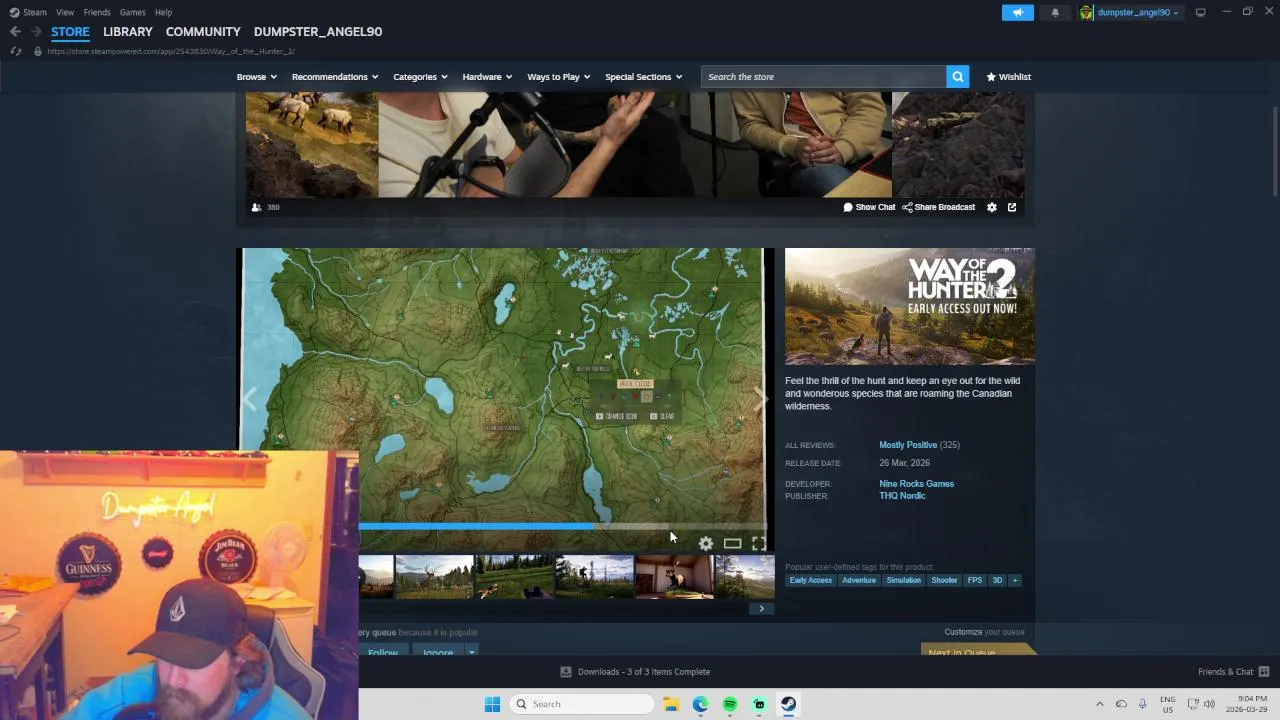Expand the Categories dropdown
This screenshot has height=720, width=1280.
point(420,77)
